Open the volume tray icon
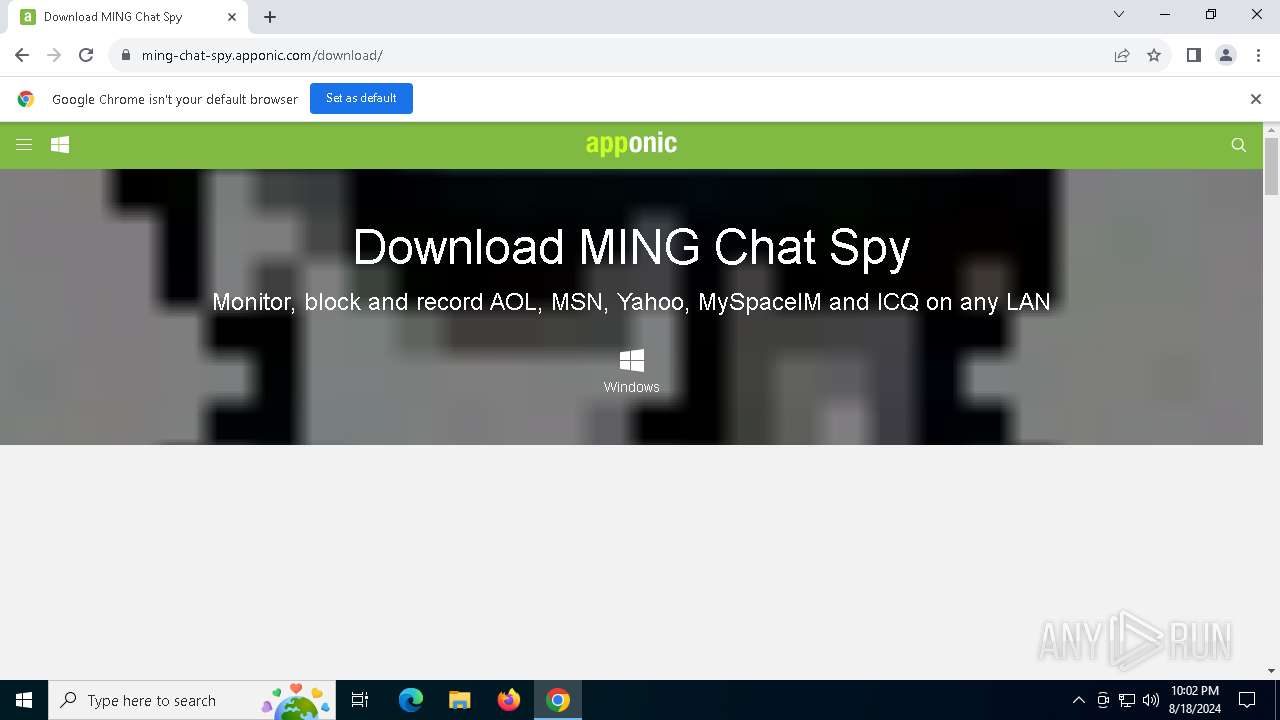 pyautogui.click(x=1151, y=700)
